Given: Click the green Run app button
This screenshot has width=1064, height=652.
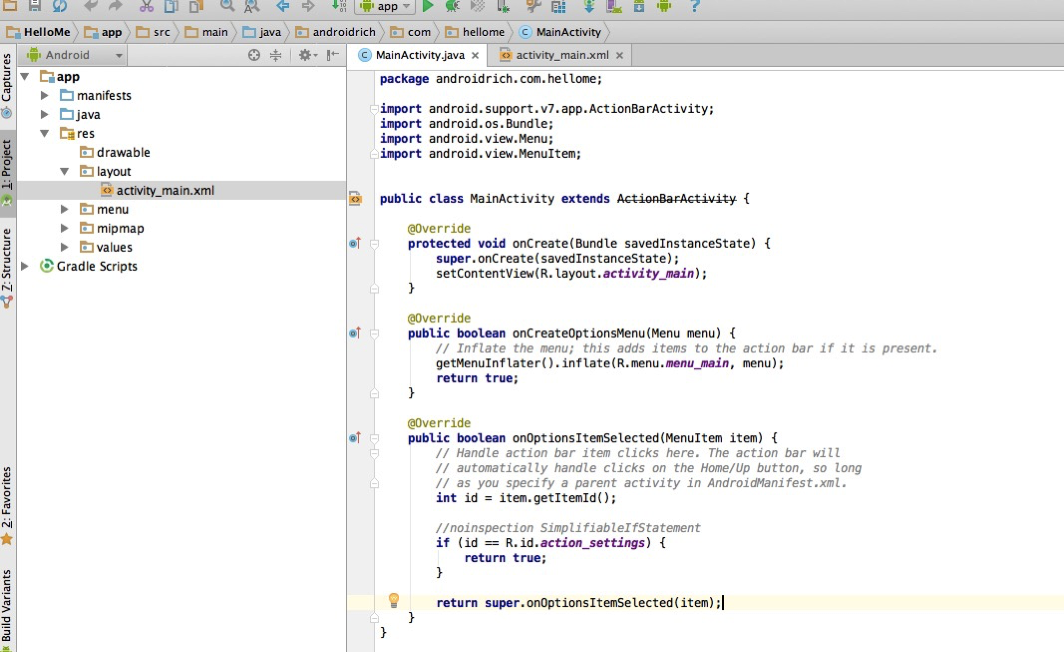Looking at the screenshot, I should [428, 6].
